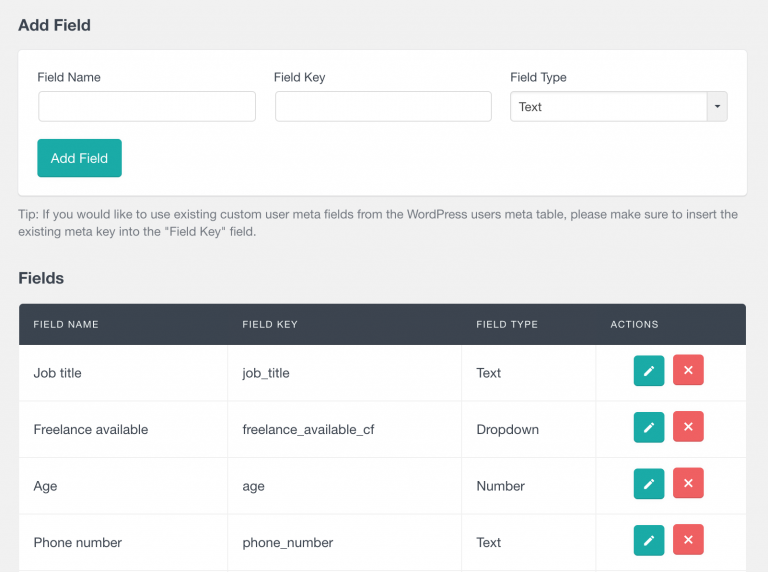This screenshot has width=768, height=572.
Task: Click the FIELD NAME column header
Action: click(x=66, y=325)
